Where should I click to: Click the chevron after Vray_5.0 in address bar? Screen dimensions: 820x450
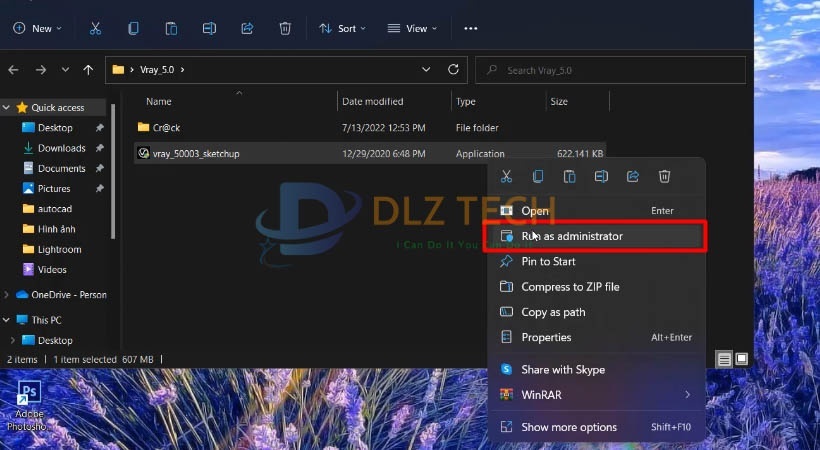click(183, 70)
